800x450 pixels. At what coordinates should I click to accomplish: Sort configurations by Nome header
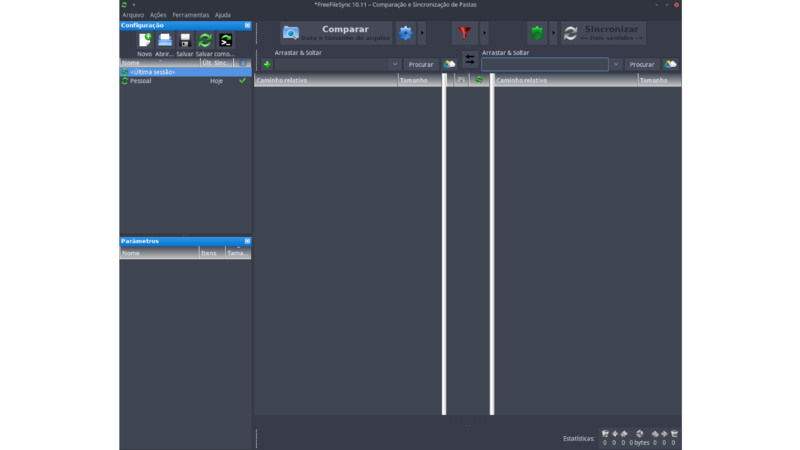(160, 63)
